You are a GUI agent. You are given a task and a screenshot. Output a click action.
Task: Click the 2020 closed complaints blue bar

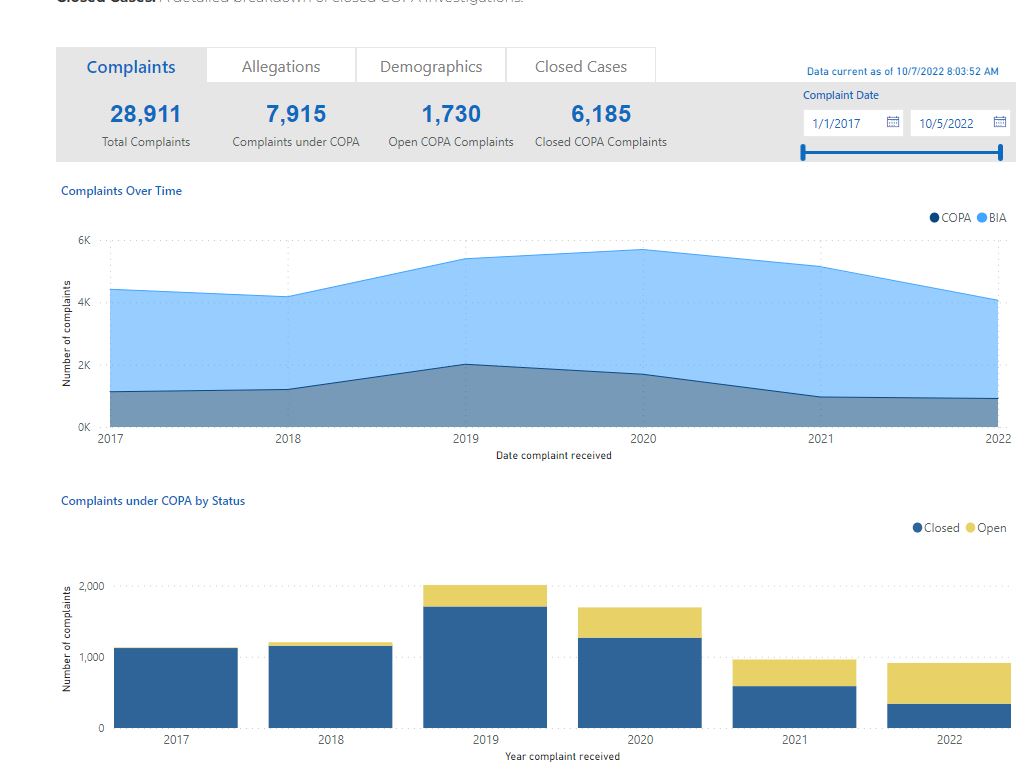pos(640,683)
